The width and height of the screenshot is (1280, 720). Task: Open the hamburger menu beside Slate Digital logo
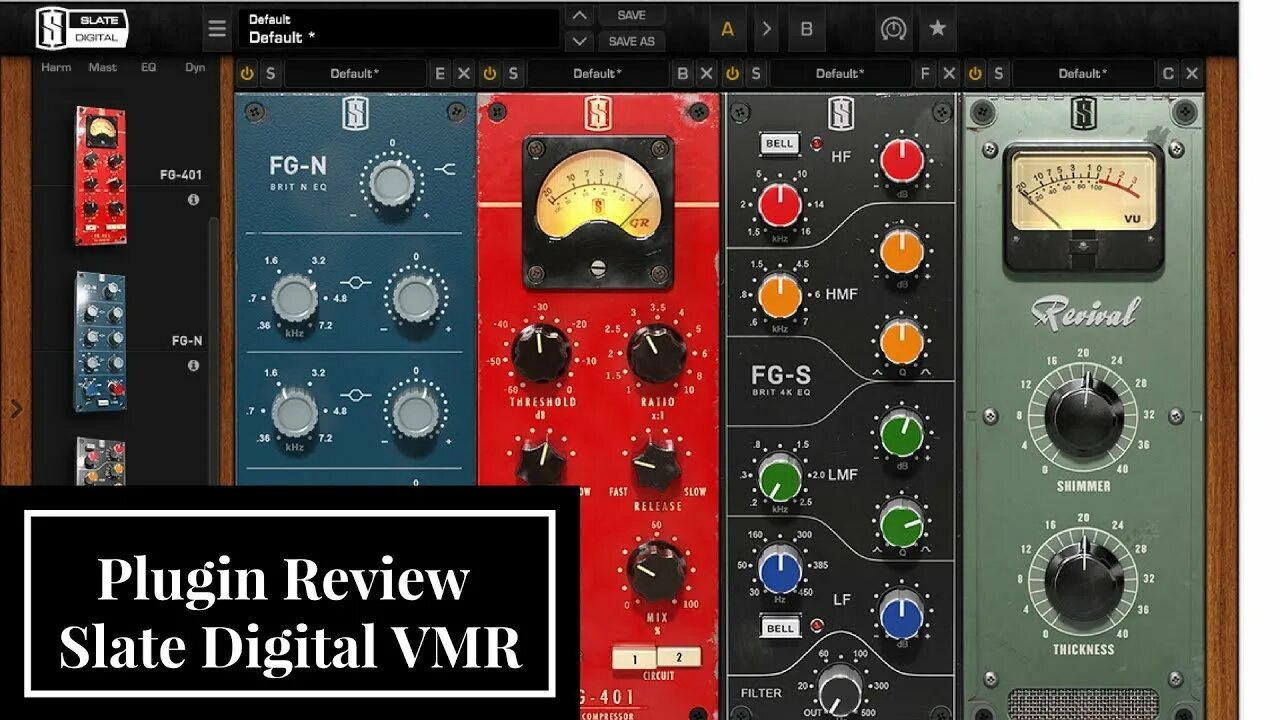pos(217,29)
